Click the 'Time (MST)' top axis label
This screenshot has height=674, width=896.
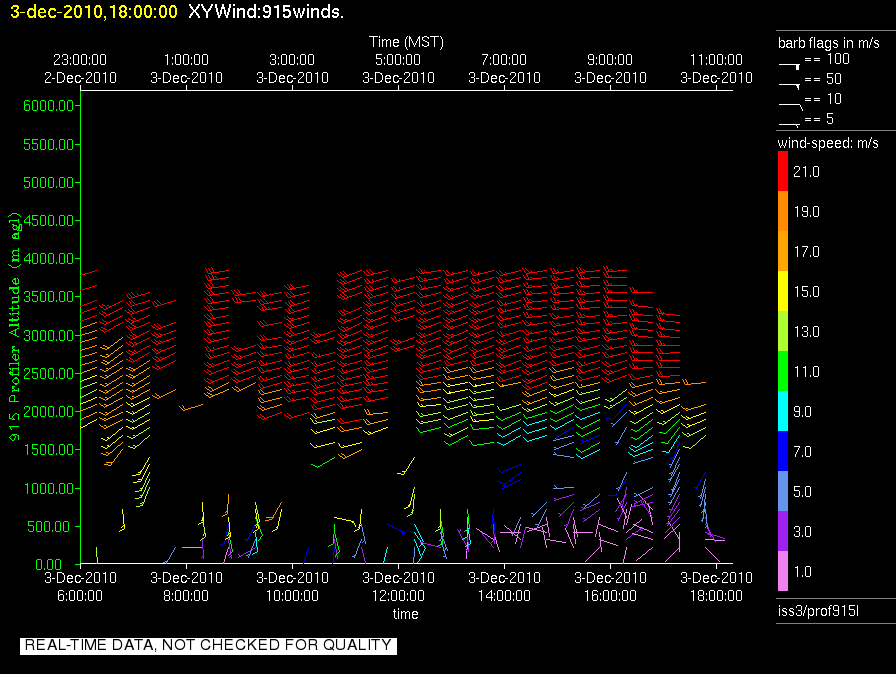[x=406, y=42]
